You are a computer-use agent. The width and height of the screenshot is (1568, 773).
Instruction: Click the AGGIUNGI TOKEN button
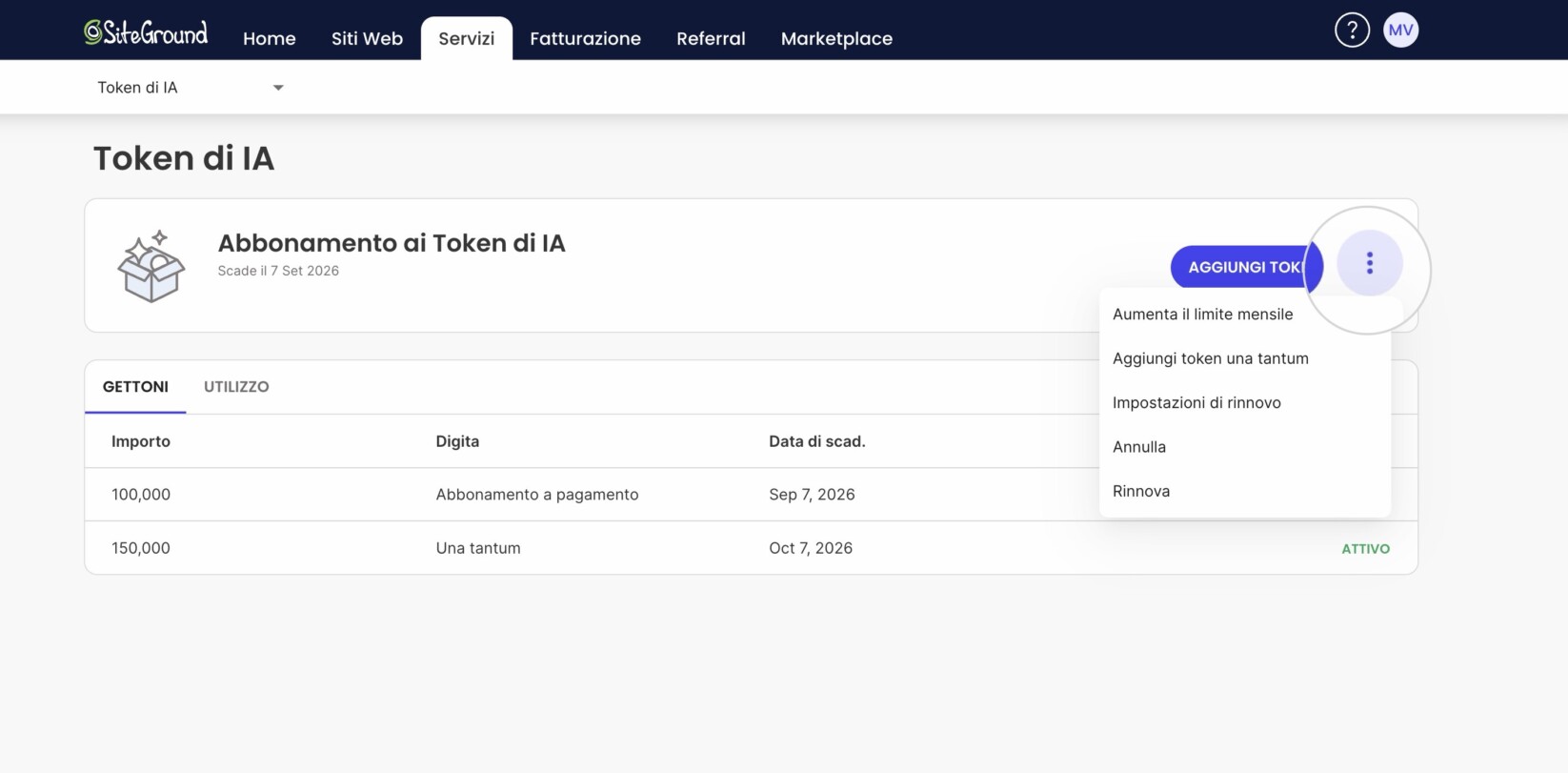click(1246, 267)
